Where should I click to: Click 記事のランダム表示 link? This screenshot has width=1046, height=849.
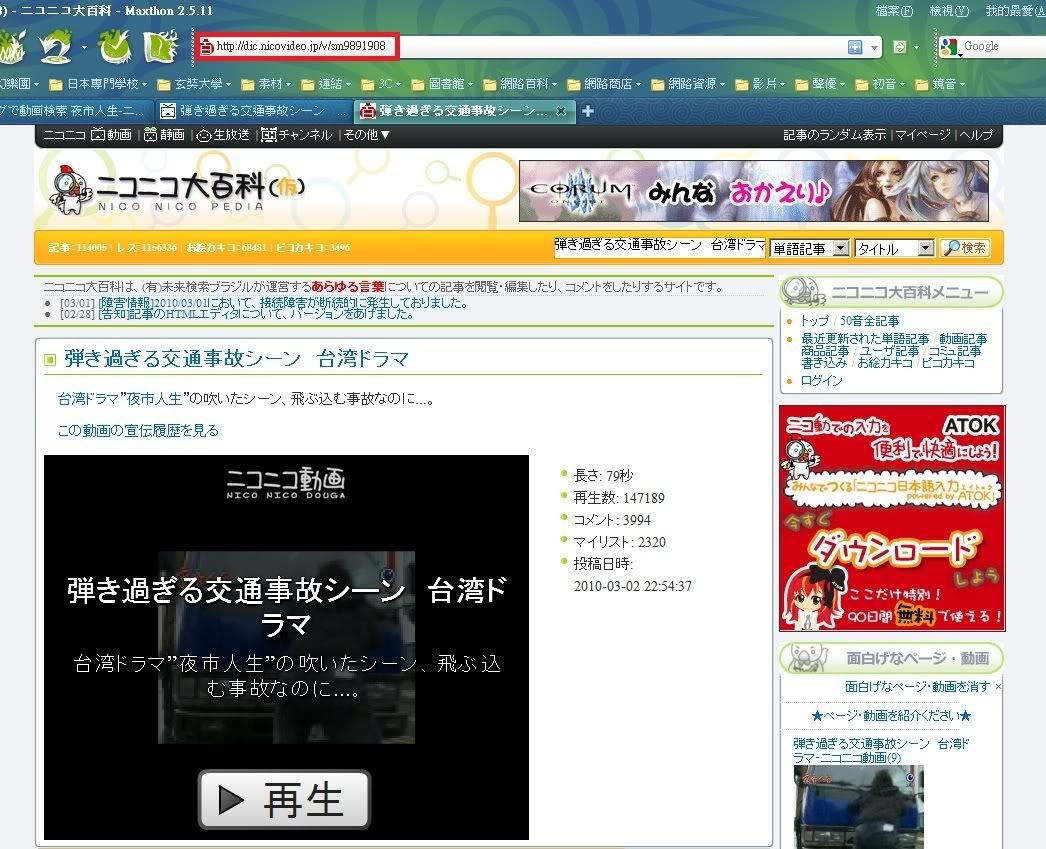click(834, 135)
